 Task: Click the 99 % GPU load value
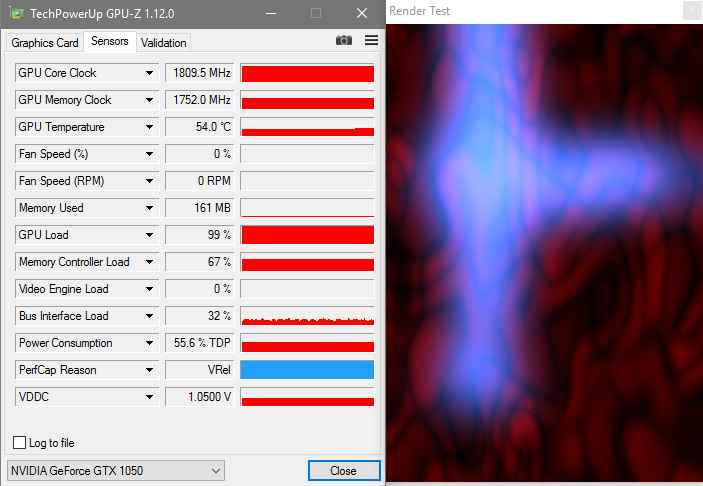[200, 234]
